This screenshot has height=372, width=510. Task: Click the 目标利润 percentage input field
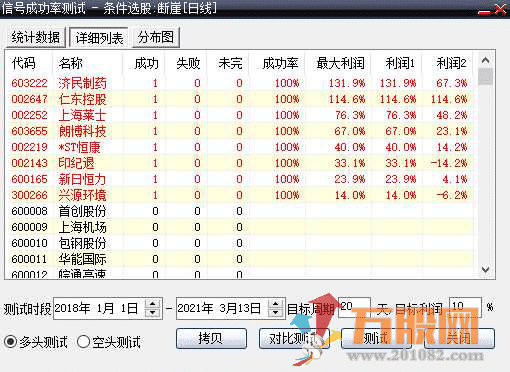click(465, 308)
